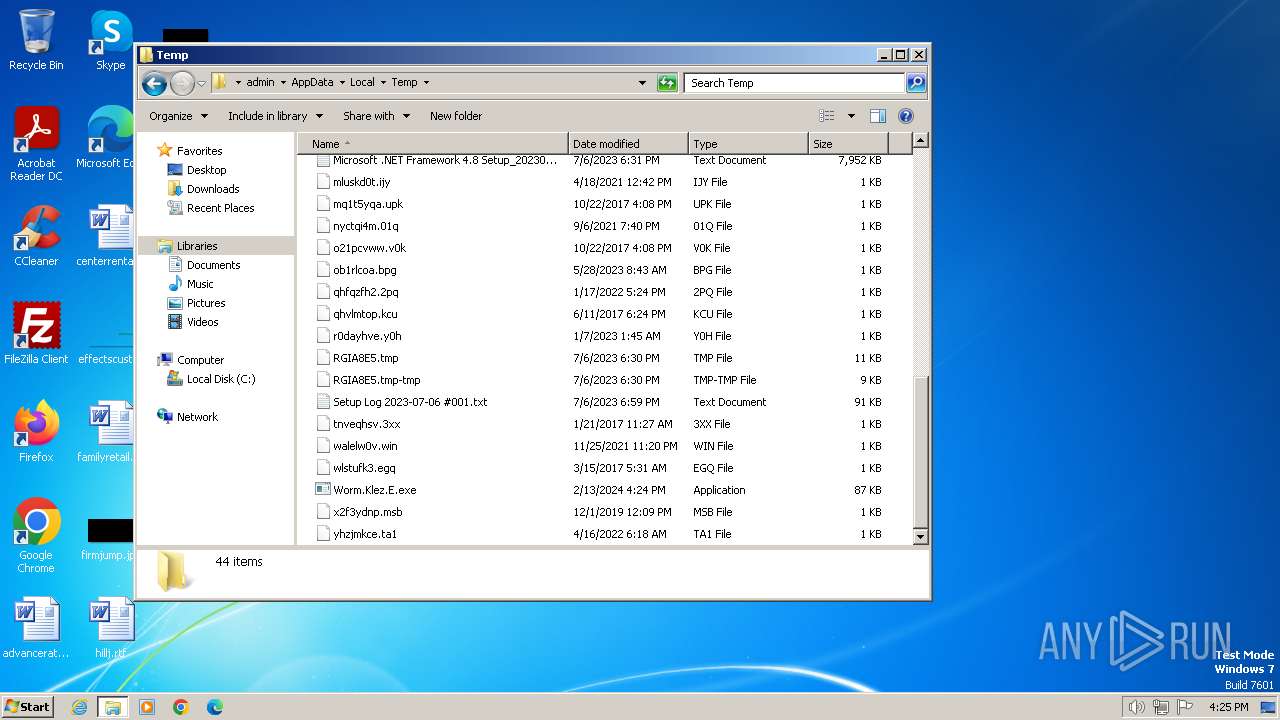Click the Firefox desktop icon
The image size is (1280, 720).
(36, 432)
